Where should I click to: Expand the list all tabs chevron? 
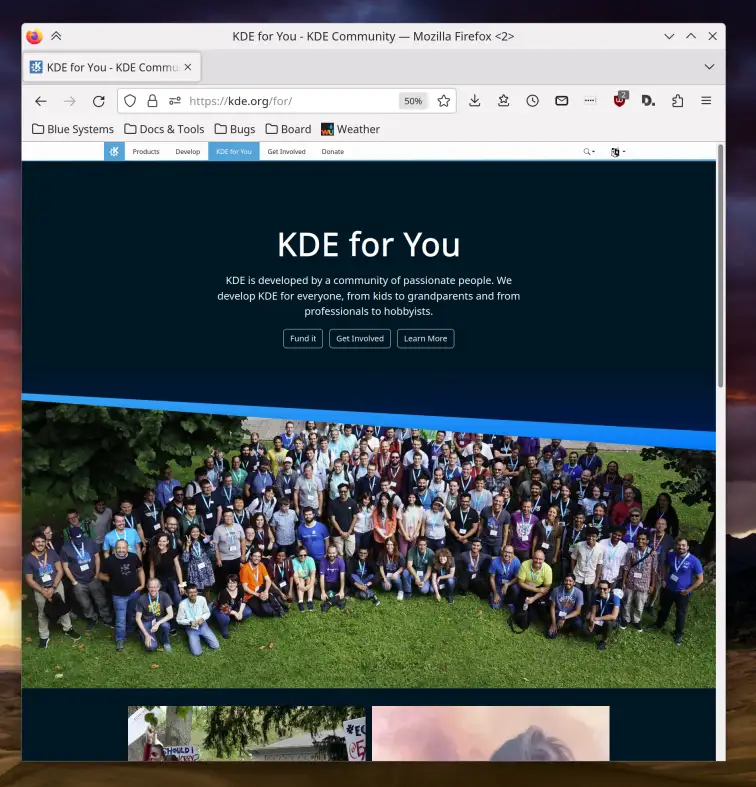[709, 67]
